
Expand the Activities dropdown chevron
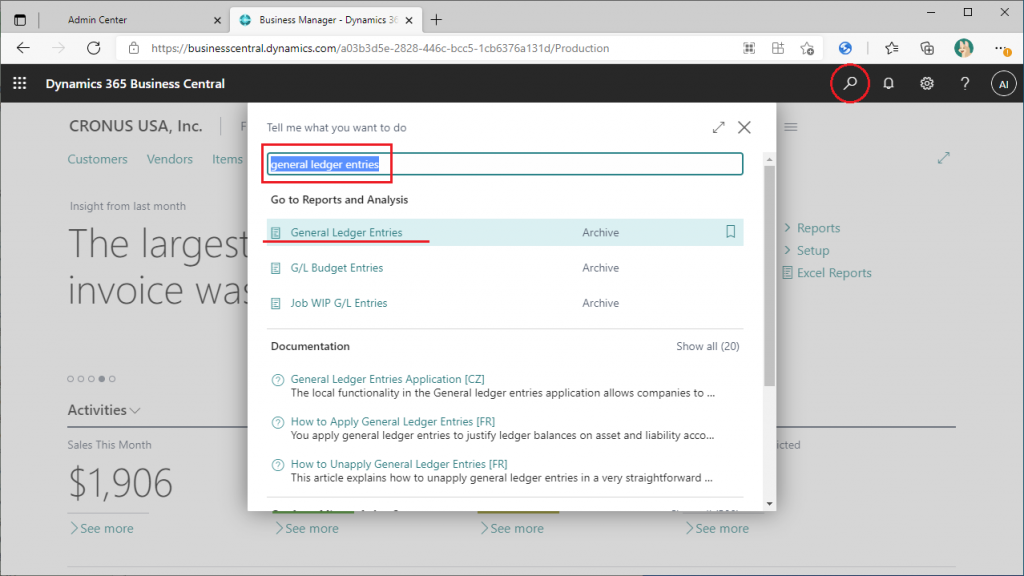(x=136, y=410)
